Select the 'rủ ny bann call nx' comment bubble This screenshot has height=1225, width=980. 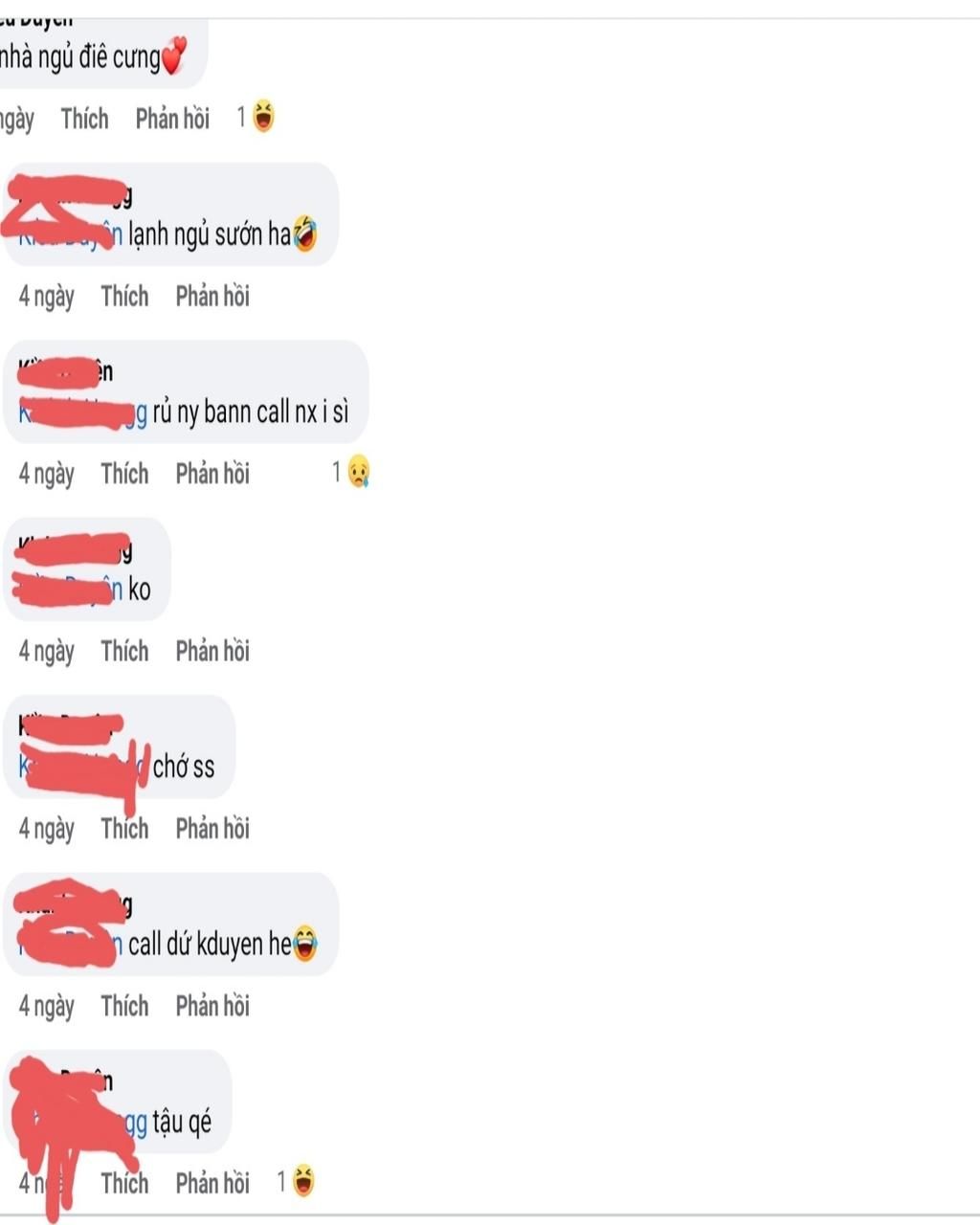tap(187, 391)
